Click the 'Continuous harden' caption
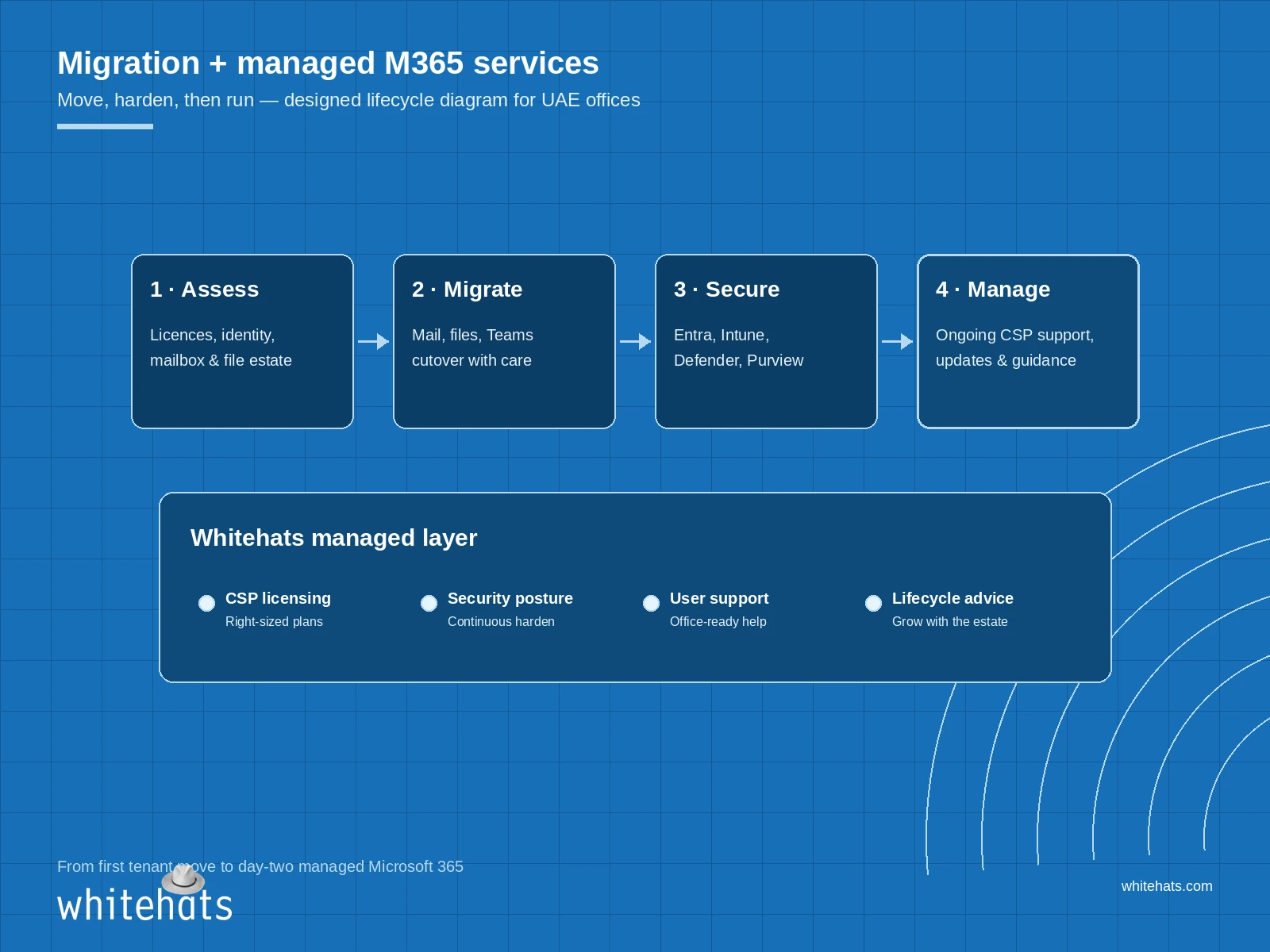The height and width of the screenshot is (952, 1270). tap(501, 621)
